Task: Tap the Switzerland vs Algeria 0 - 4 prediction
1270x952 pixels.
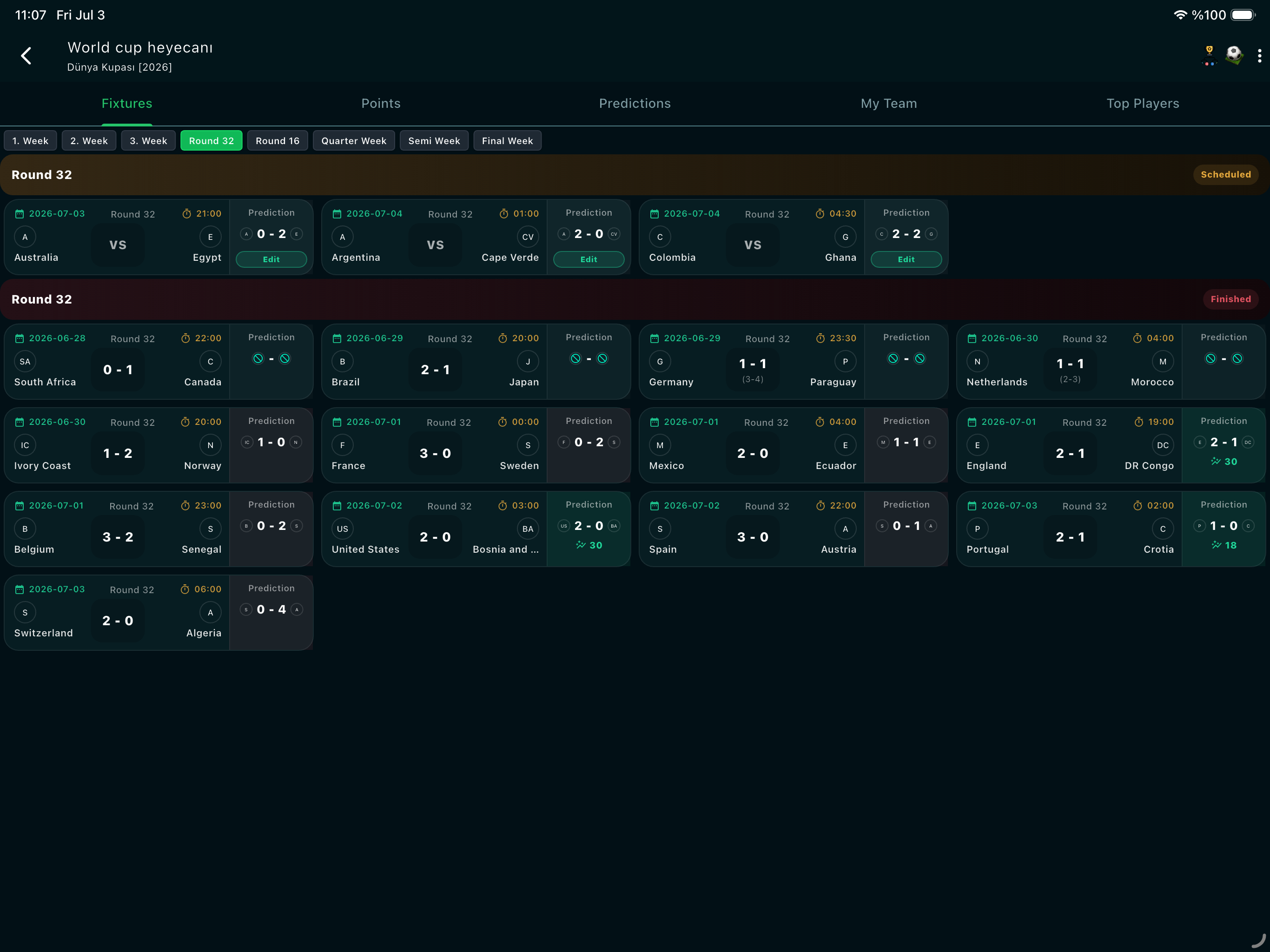Action: click(271, 610)
